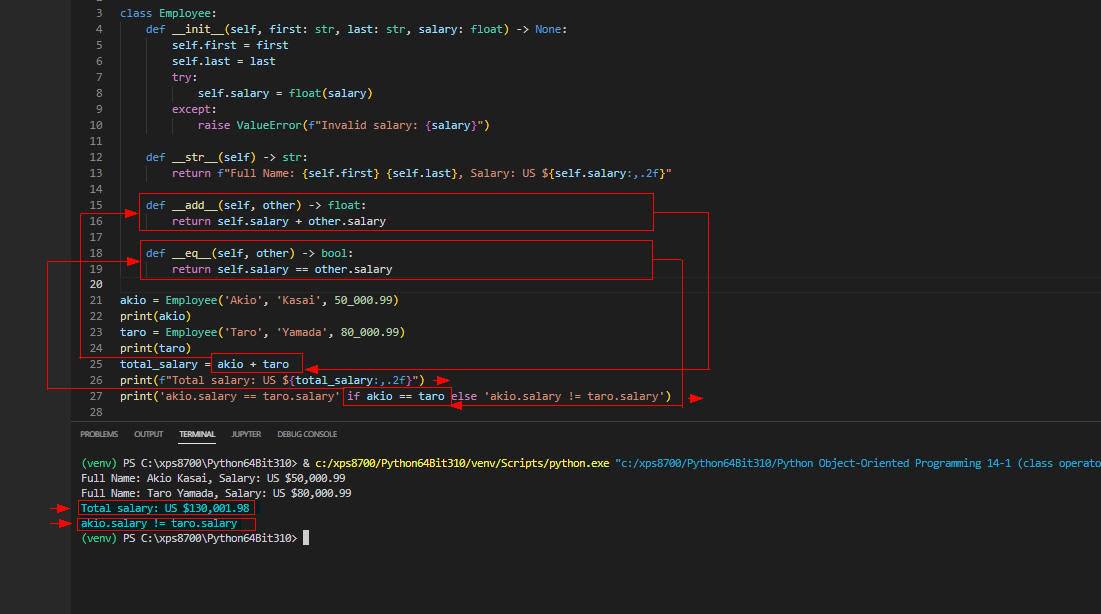Click the 'akio + taro' expression
Image resolution: width=1101 pixels, height=614 pixels.
click(x=253, y=365)
